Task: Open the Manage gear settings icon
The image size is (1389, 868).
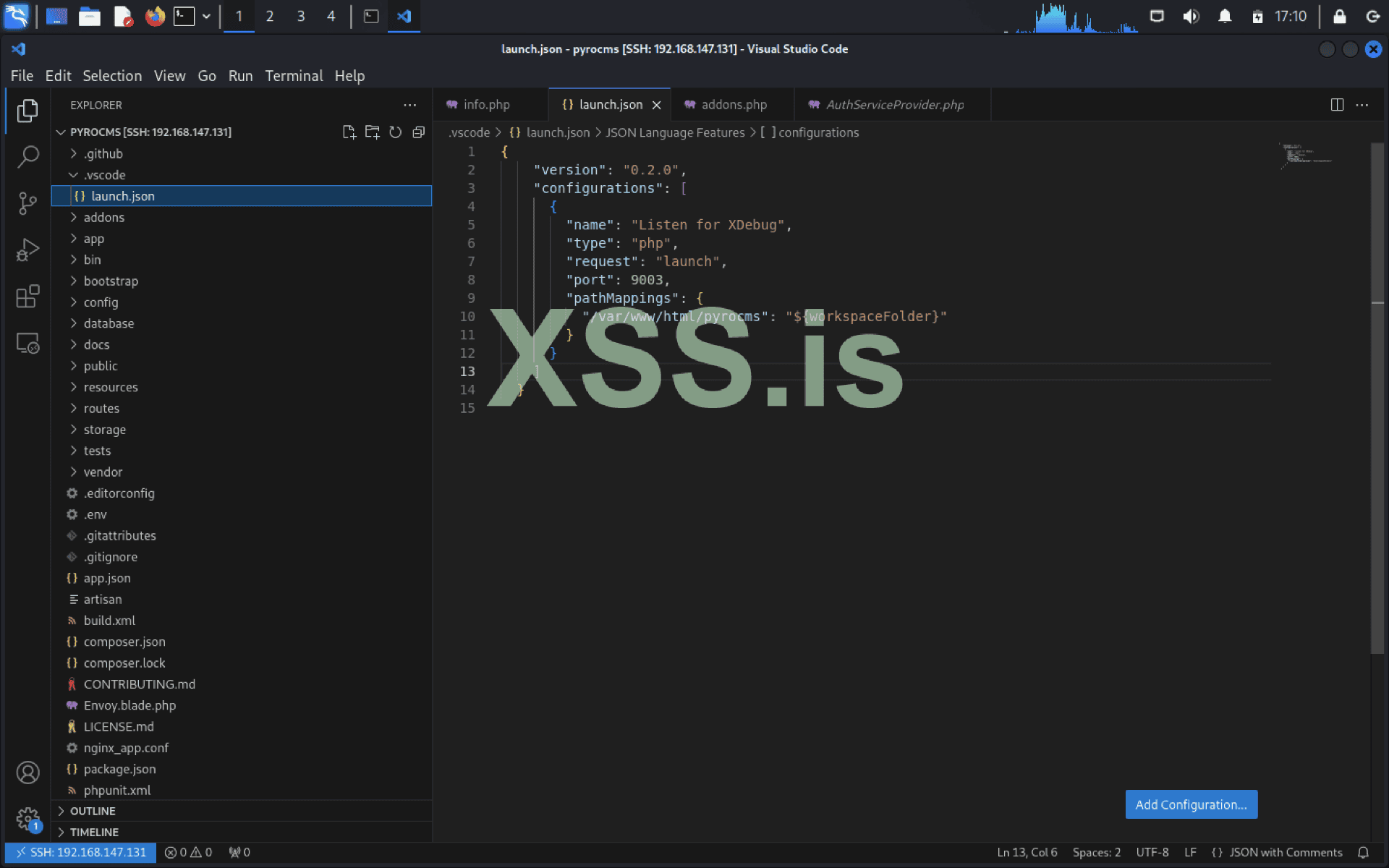Action: 27,820
